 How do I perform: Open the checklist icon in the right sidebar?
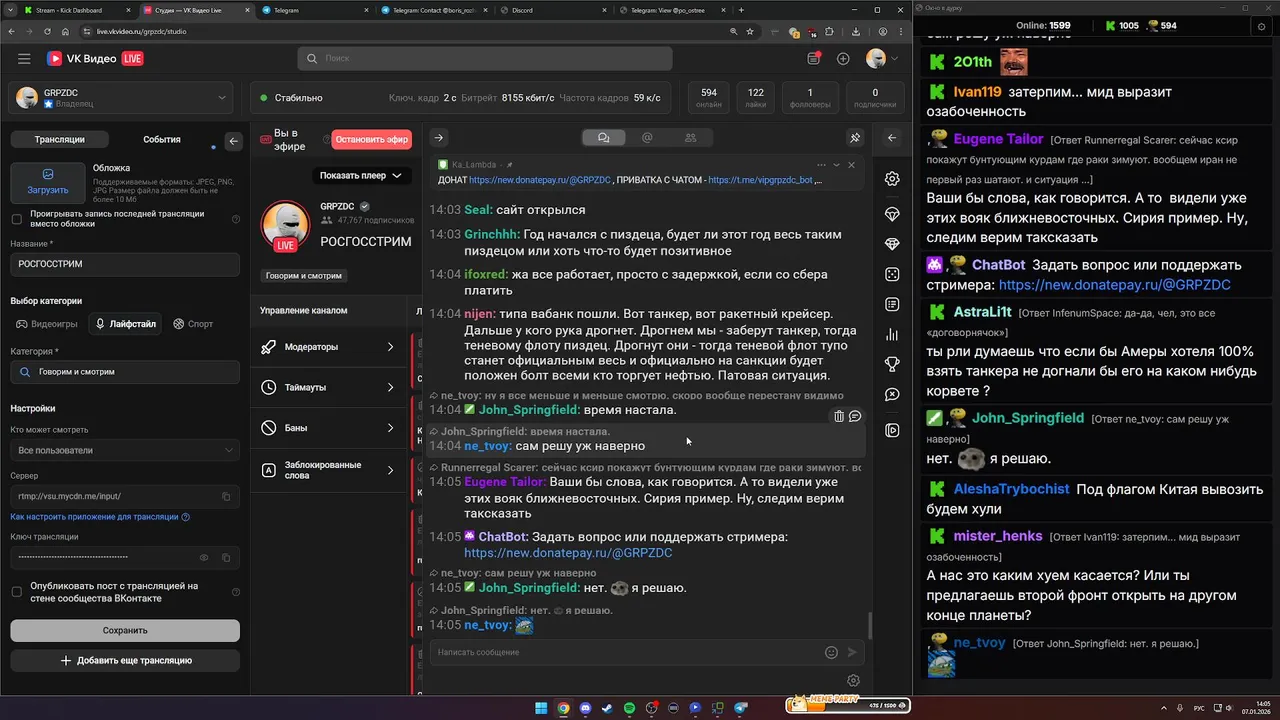(892, 304)
